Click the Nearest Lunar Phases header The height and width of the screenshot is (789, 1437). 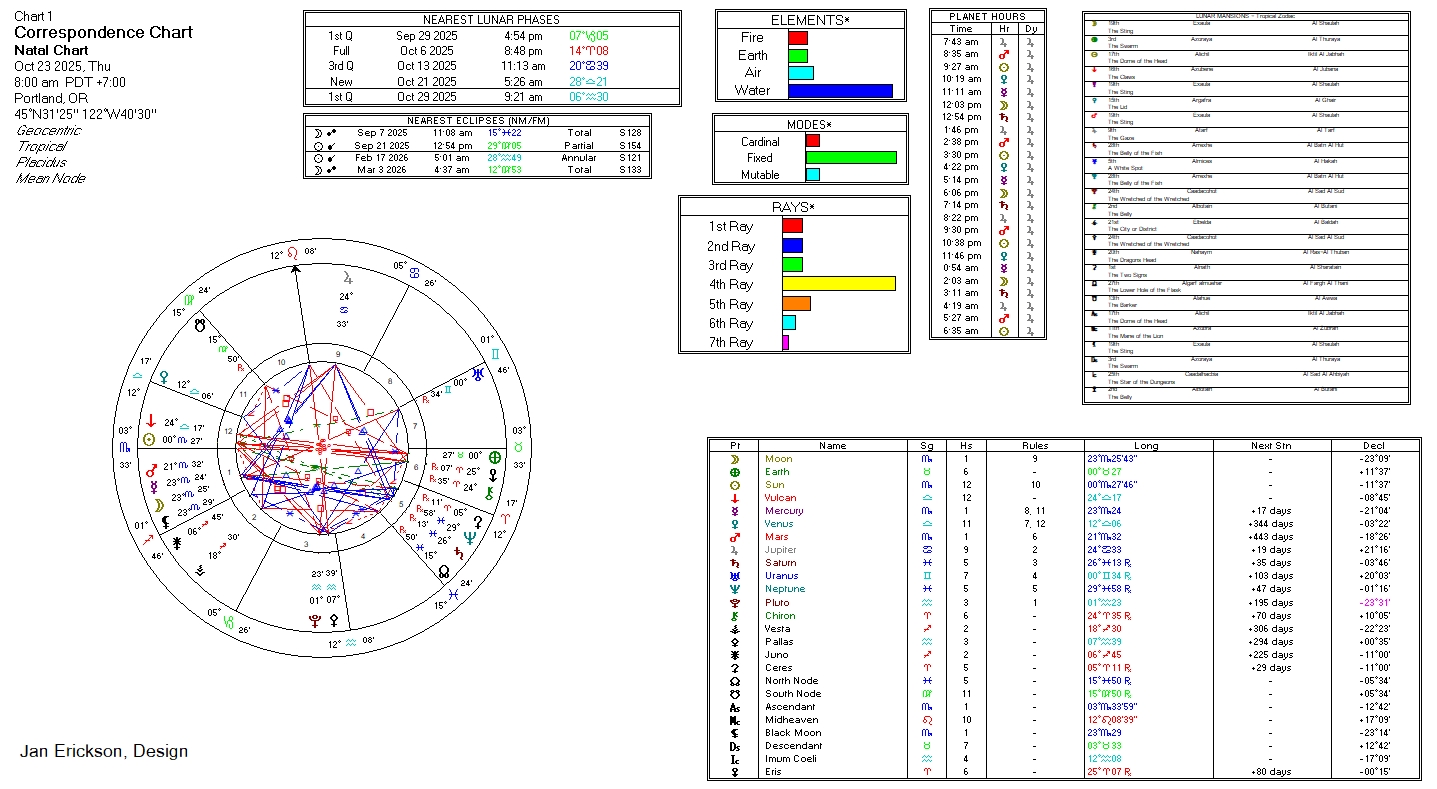(x=492, y=20)
